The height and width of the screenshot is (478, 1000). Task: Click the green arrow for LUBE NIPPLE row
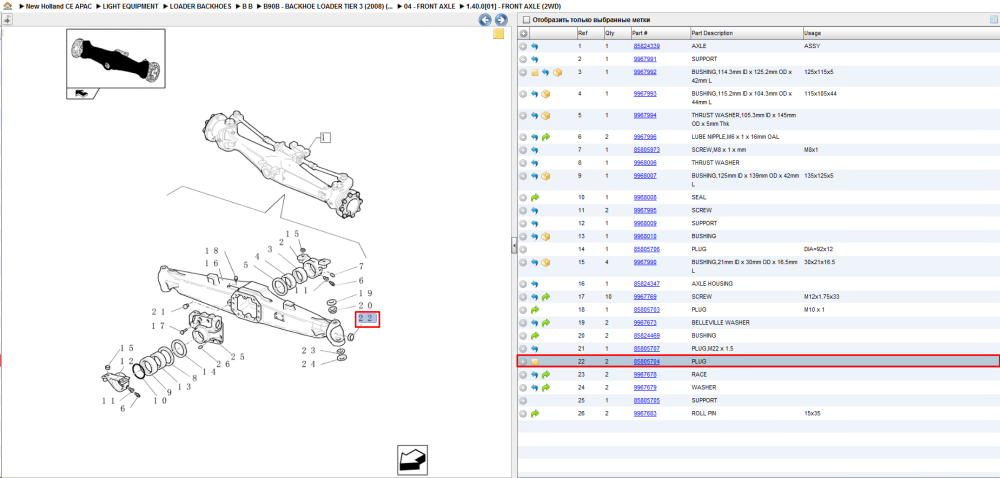(x=546, y=137)
